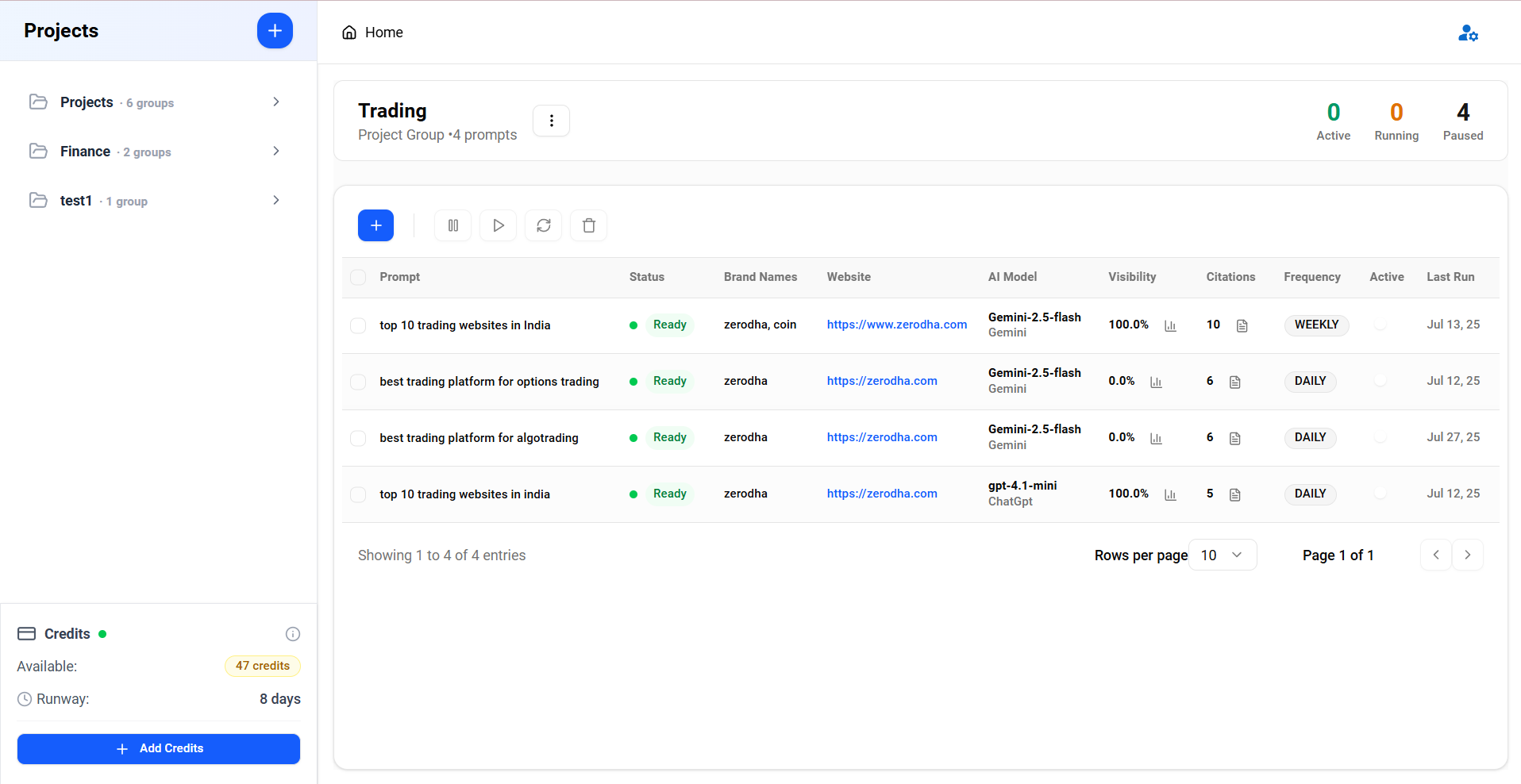Toggle Active switch for weekly prompt
Image resolution: width=1521 pixels, height=784 pixels.
click(x=1381, y=325)
